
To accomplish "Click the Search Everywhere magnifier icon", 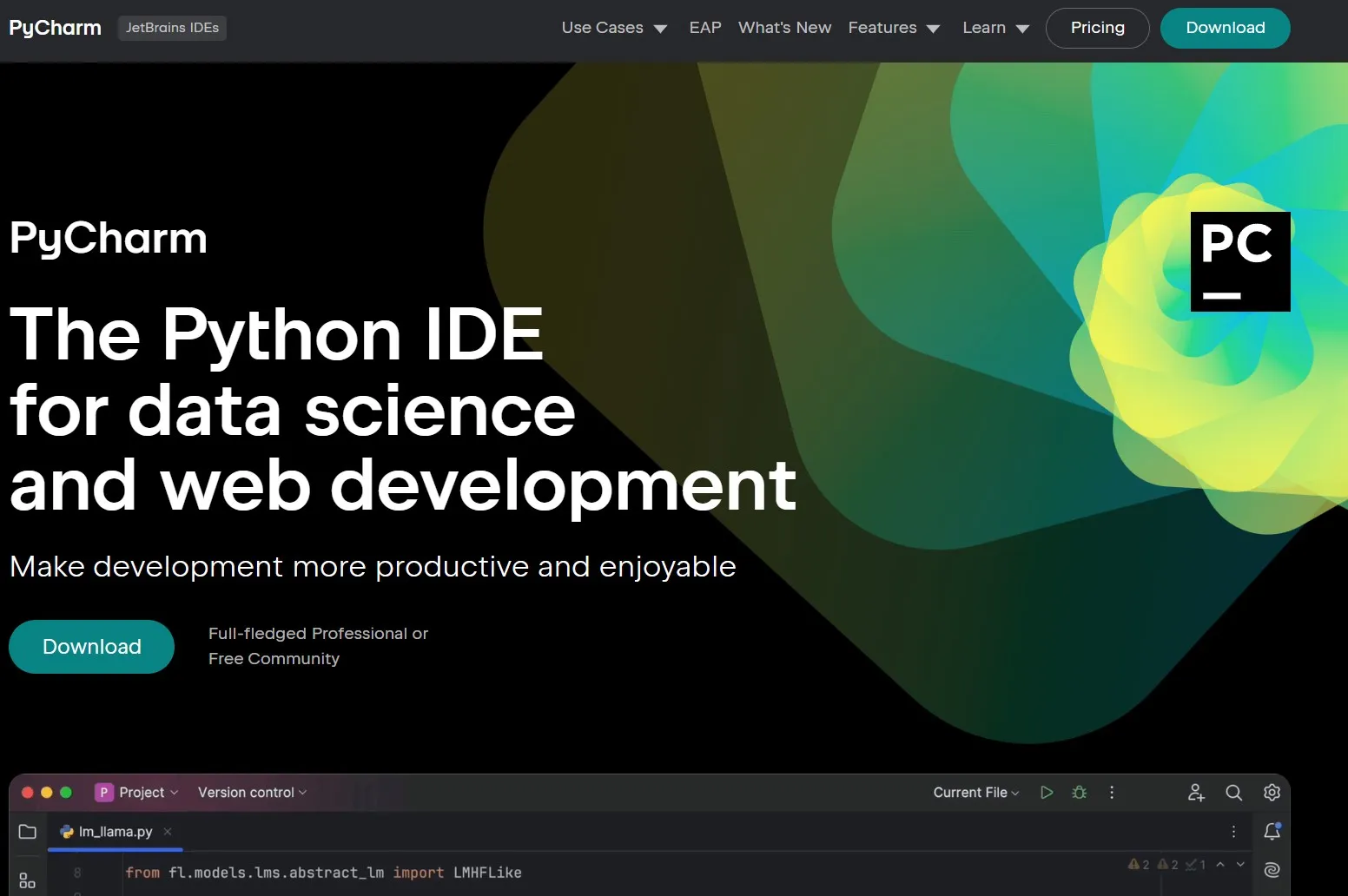I will click(1233, 793).
